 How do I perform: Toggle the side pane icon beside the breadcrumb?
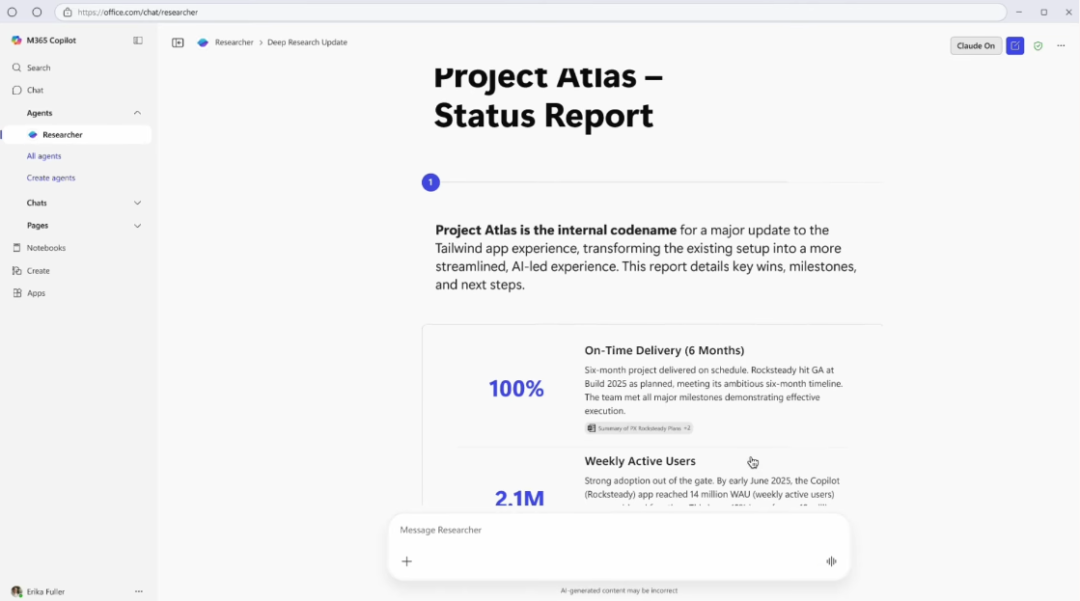tap(178, 43)
